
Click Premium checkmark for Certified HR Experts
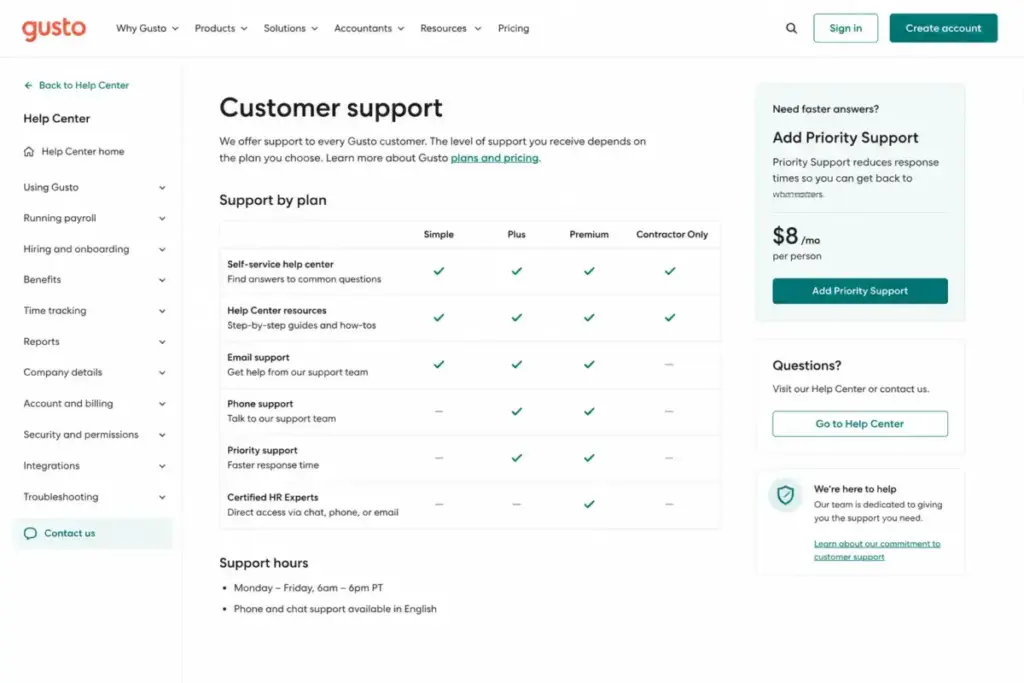[x=589, y=504]
